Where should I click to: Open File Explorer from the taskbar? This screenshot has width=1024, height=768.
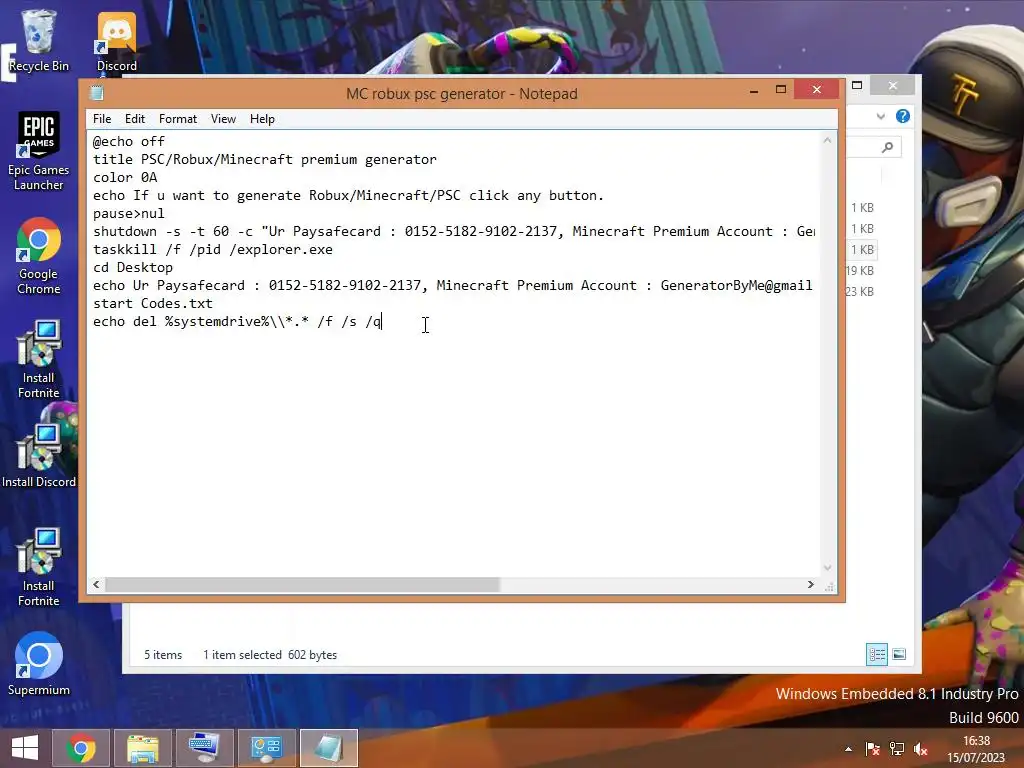pyautogui.click(x=143, y=748)
